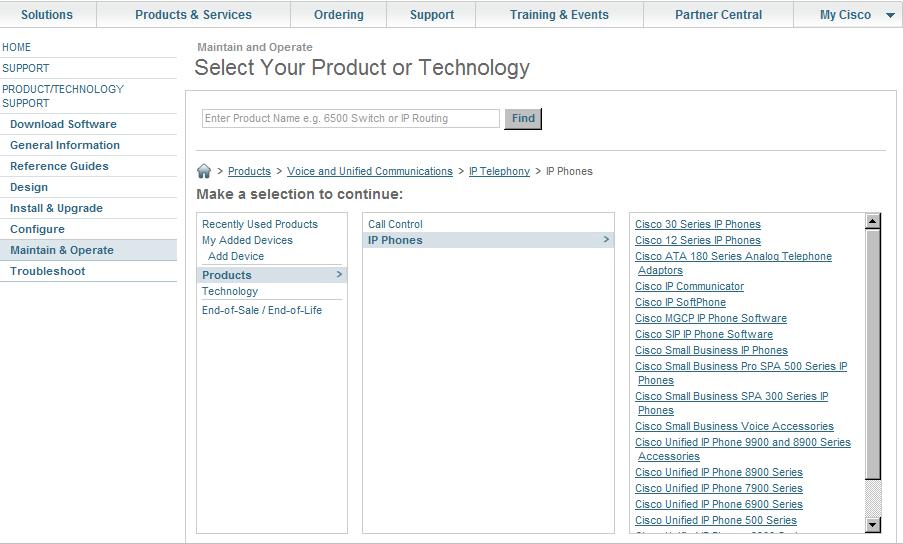The image size is (903, 544).
Task: Open Download Software in sidebar
Action: pyautogui.click(x=63, y=124)
